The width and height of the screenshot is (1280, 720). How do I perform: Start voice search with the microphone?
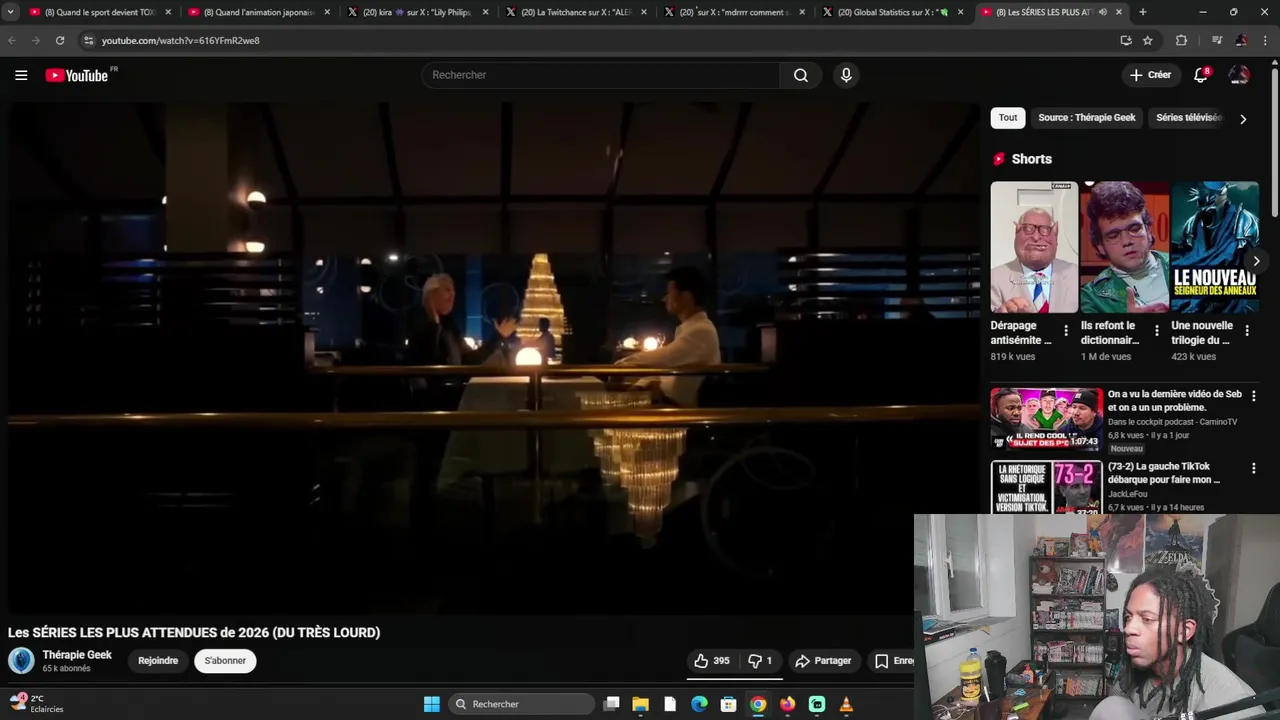[846, 75]
